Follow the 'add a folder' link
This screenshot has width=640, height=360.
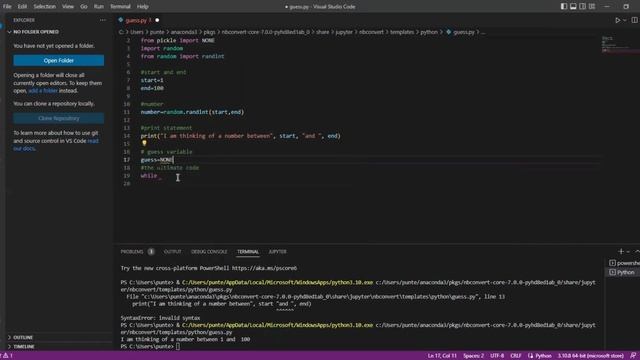tap(43, 91)
